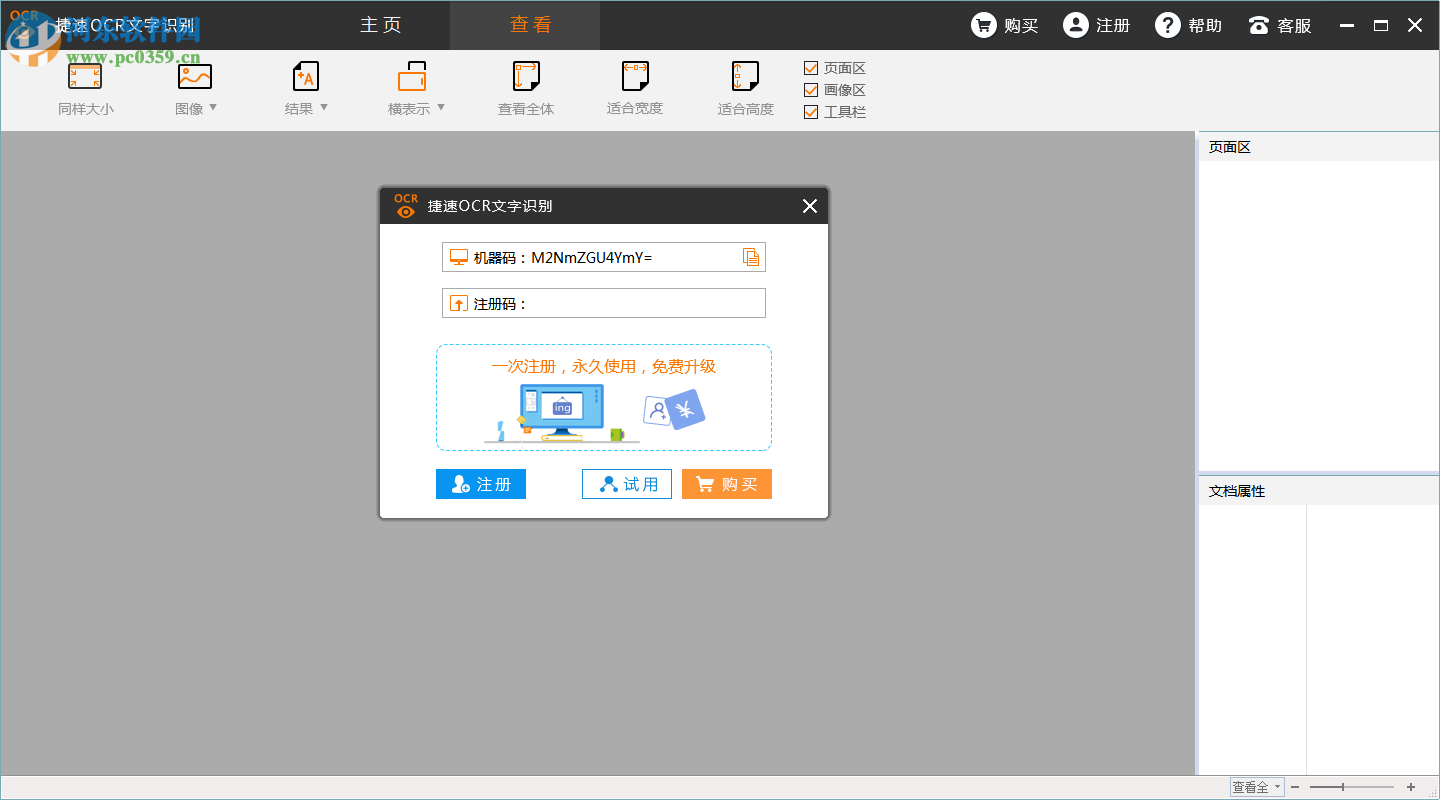
Task: Click the blue 注册 button in the dialog
Action: tap(481, 484)
